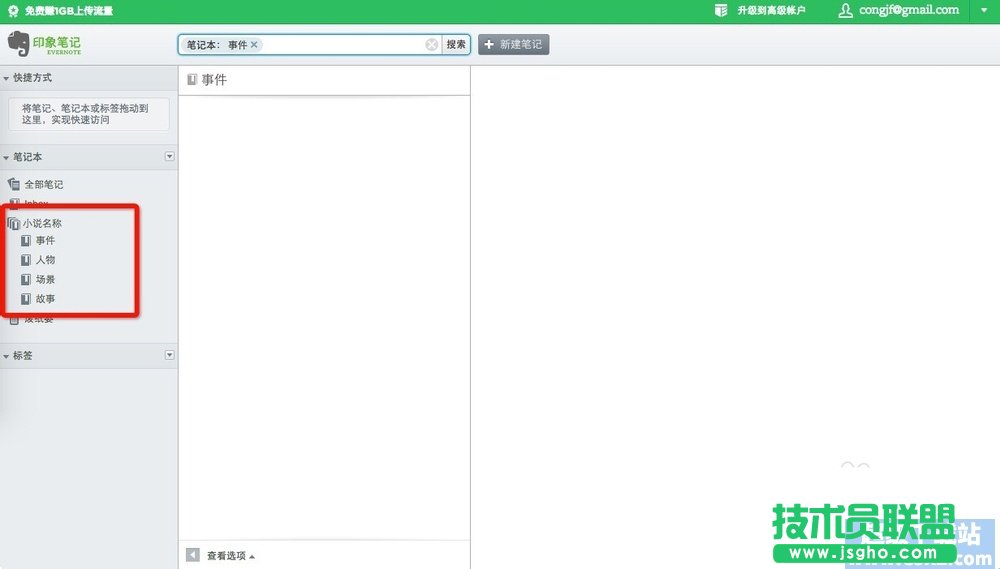Click the Evernote elephant logo
The height and width of the screenshot is (569, 1000).
pyautogui.click(x=18, y=43)
